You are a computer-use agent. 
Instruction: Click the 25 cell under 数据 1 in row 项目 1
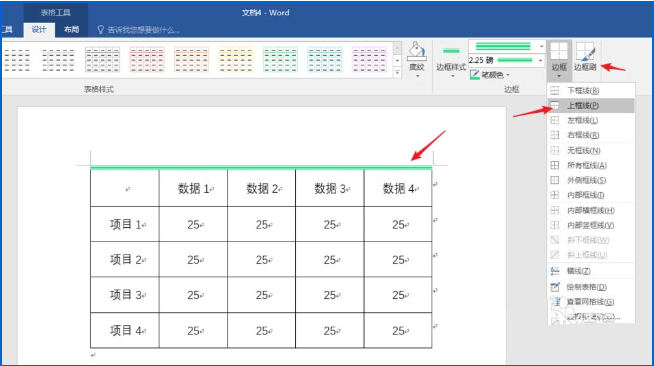193,225
